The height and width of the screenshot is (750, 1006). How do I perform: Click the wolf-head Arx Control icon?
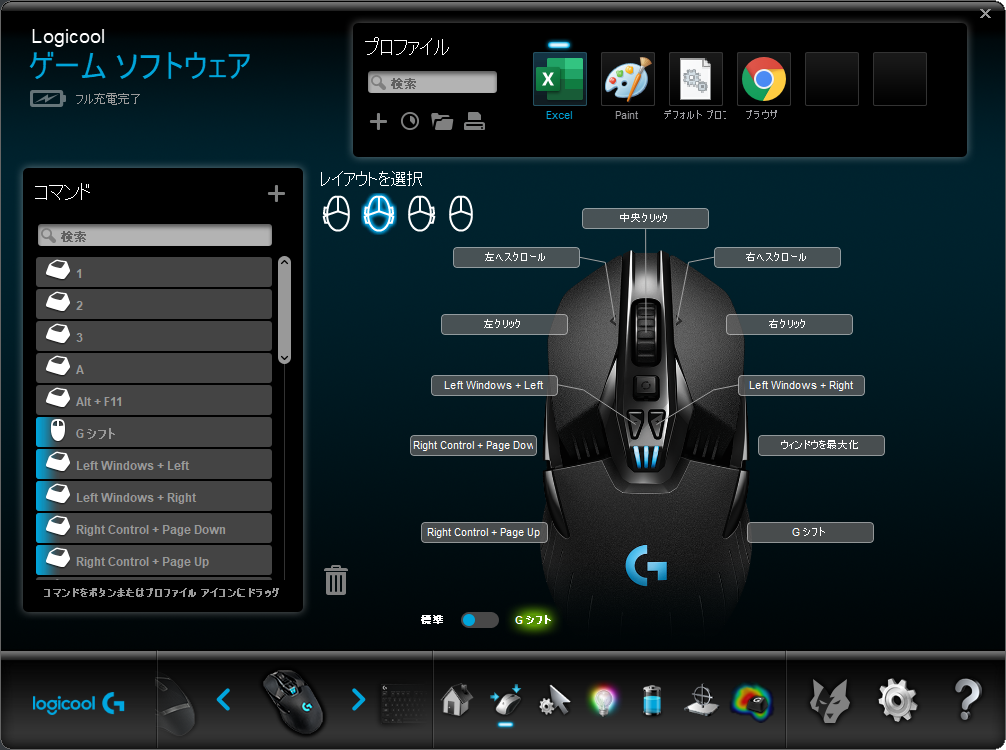click(830, 701)
